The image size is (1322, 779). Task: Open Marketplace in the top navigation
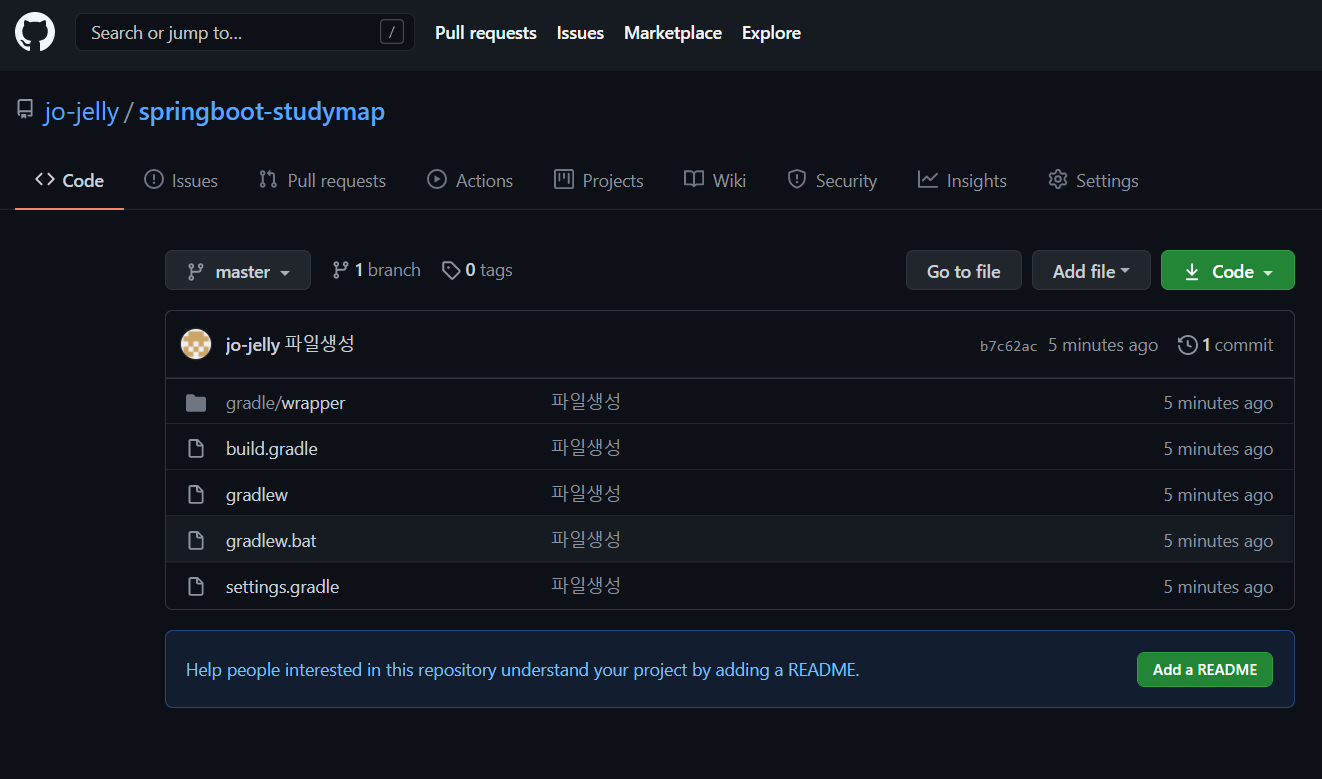pos(673,33)
